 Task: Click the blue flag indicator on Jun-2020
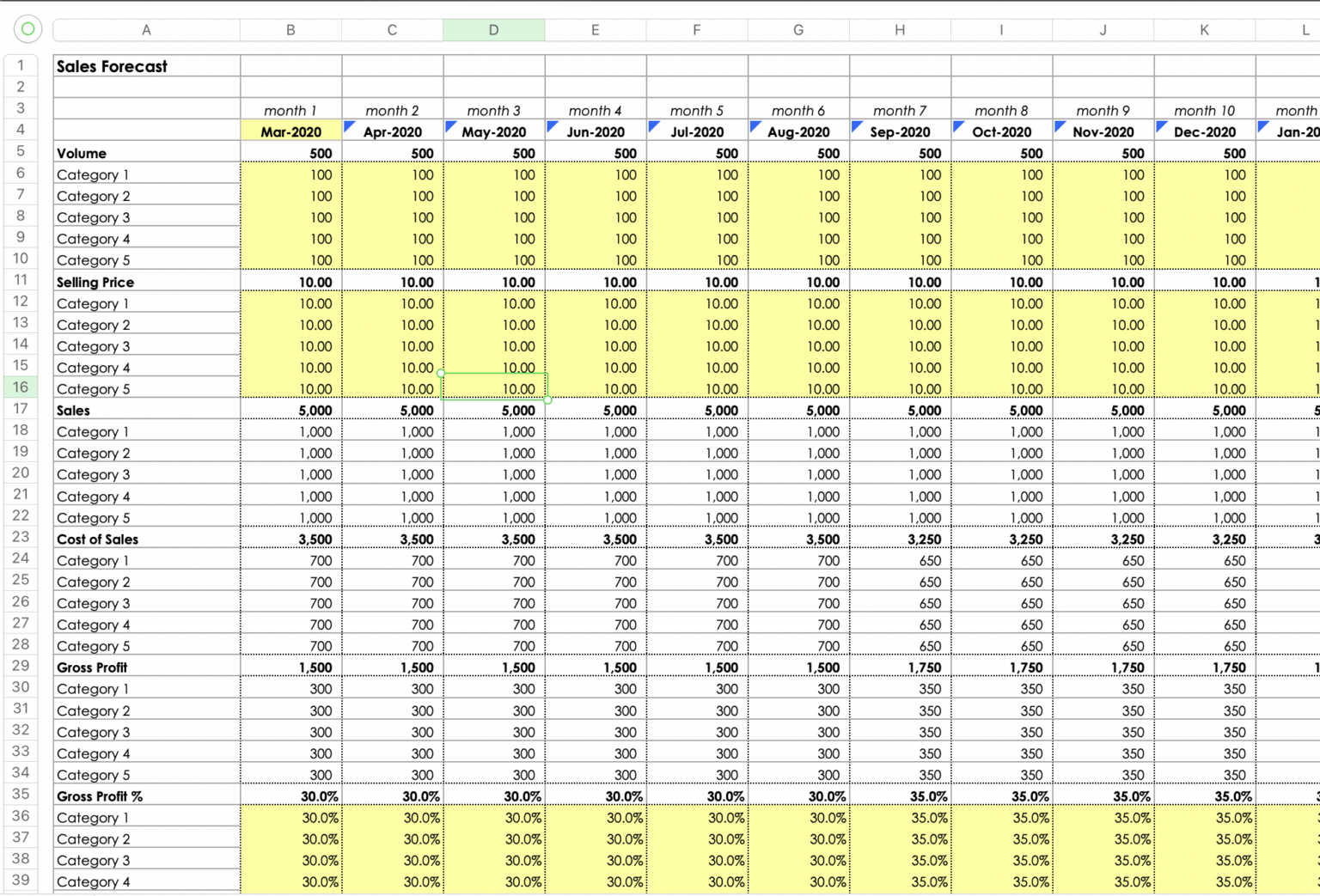552,125
